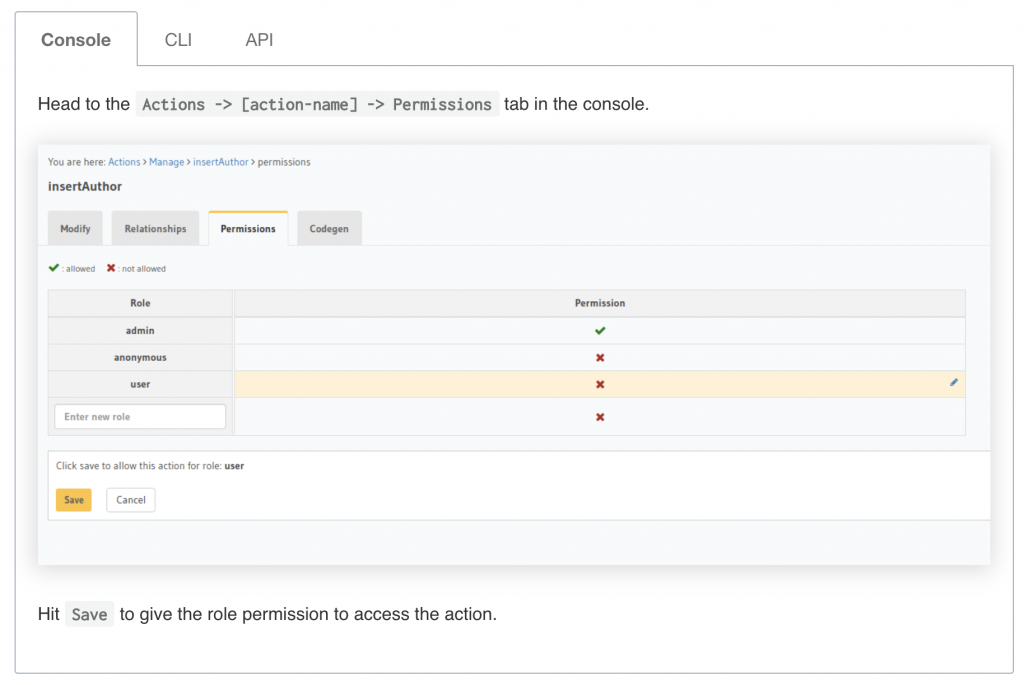
Task: Switch to the CLI tab
Action: click(178, 40)
